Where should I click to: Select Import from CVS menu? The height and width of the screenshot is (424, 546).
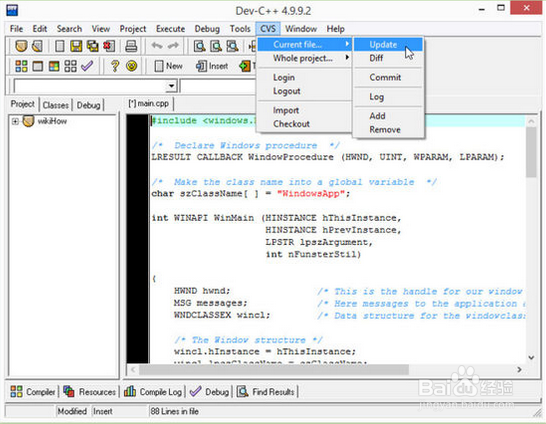click(303, 110)
